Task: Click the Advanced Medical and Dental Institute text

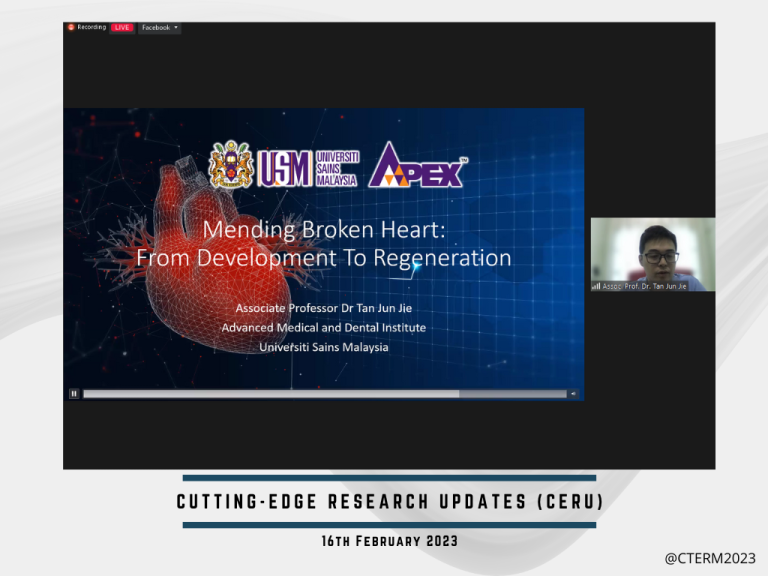Action: pos(324,328)
